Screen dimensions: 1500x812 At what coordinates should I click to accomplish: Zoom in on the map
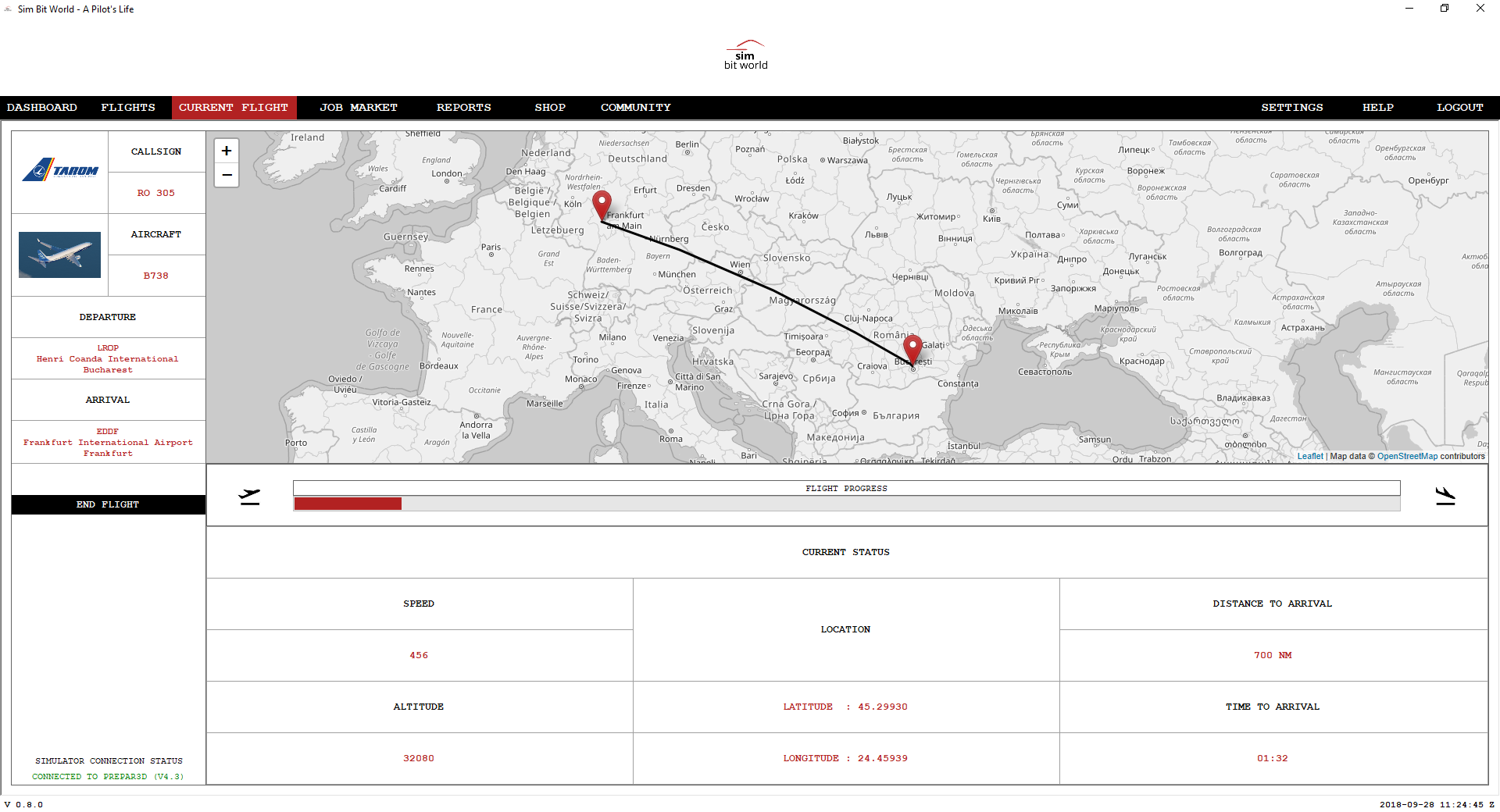(x=226, y=150)
